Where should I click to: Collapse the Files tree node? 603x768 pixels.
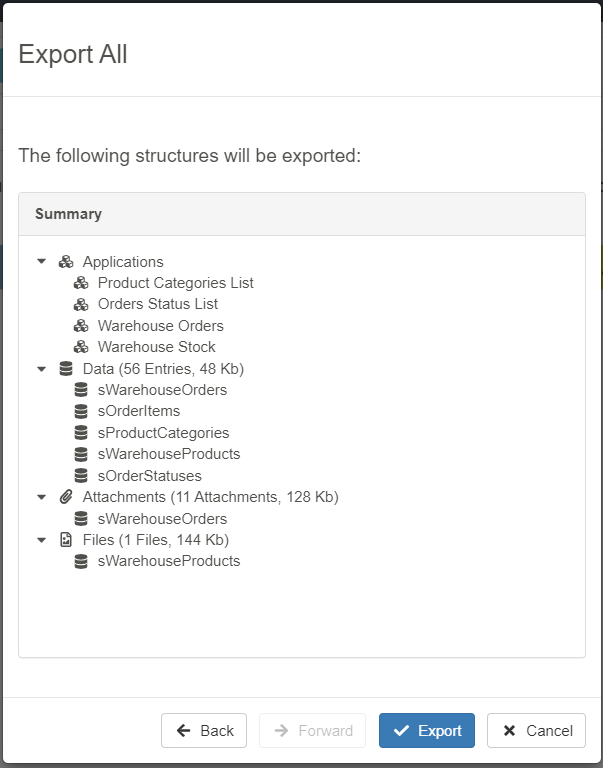coord(42,540)
